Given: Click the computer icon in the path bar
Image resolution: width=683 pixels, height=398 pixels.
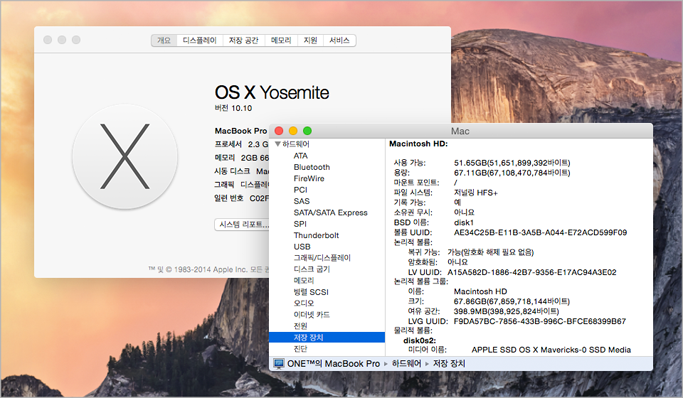Looking at the screenshot, I should coord(279,364).
